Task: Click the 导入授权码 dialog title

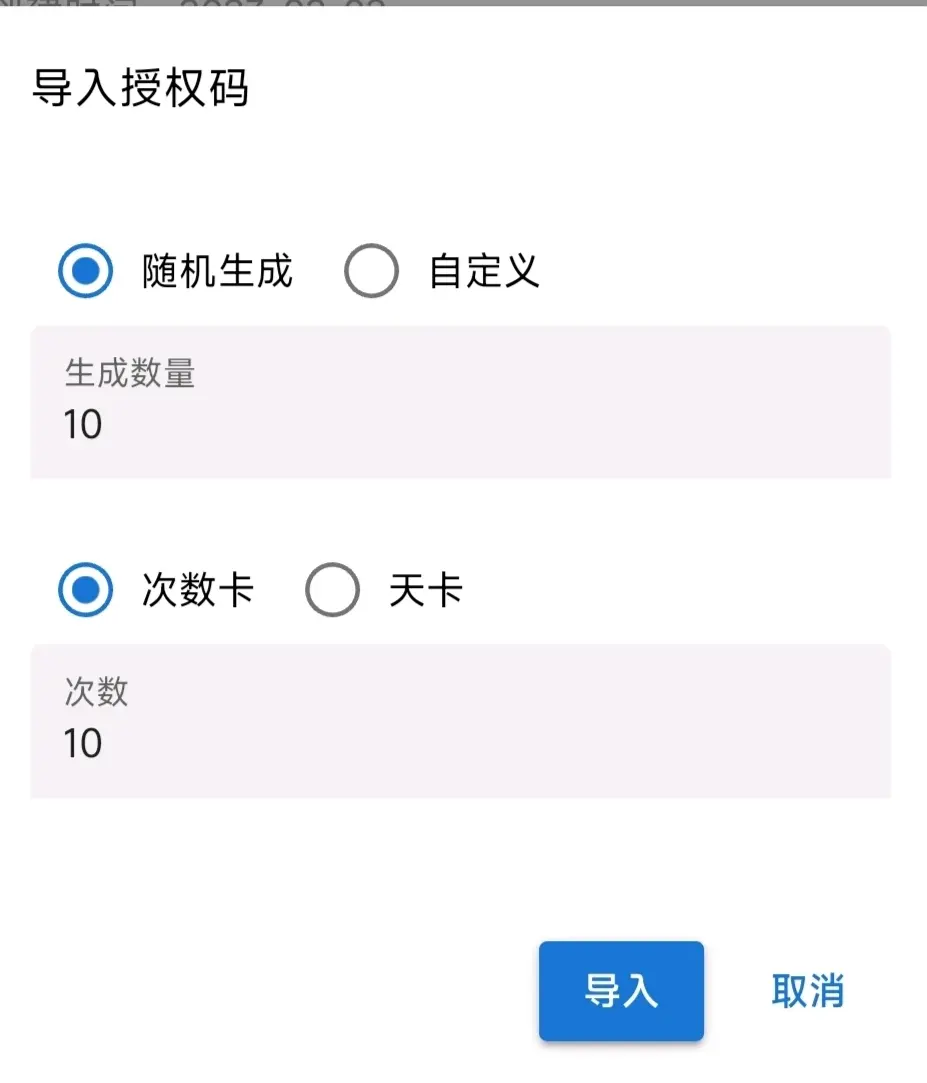Action: [141, 88]
